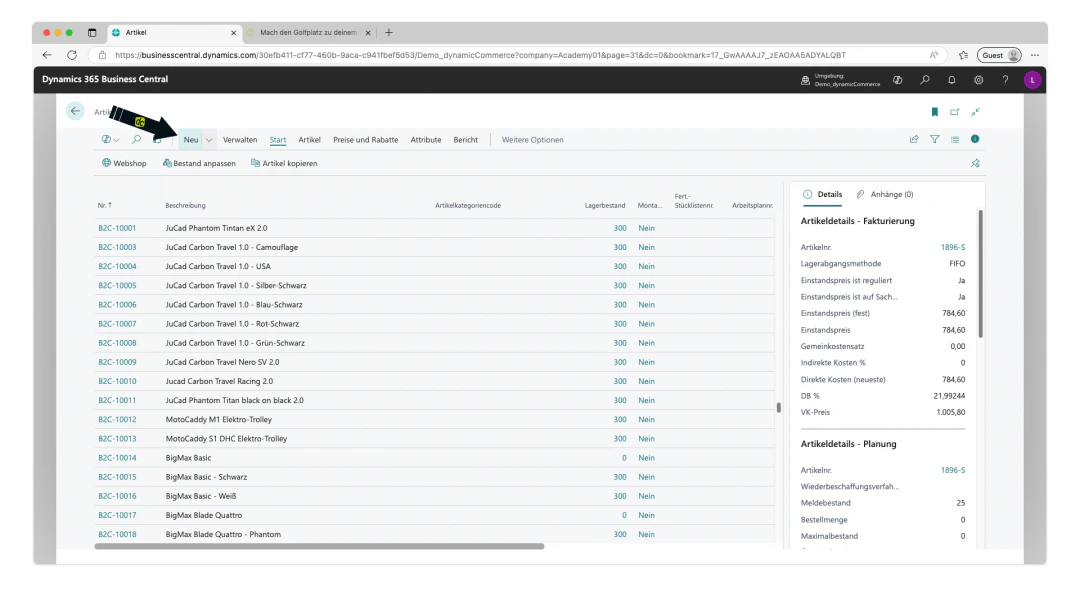Click the horizontal scrollbar under the list
The image size is (1080, 608).
[x=319, y=546]
